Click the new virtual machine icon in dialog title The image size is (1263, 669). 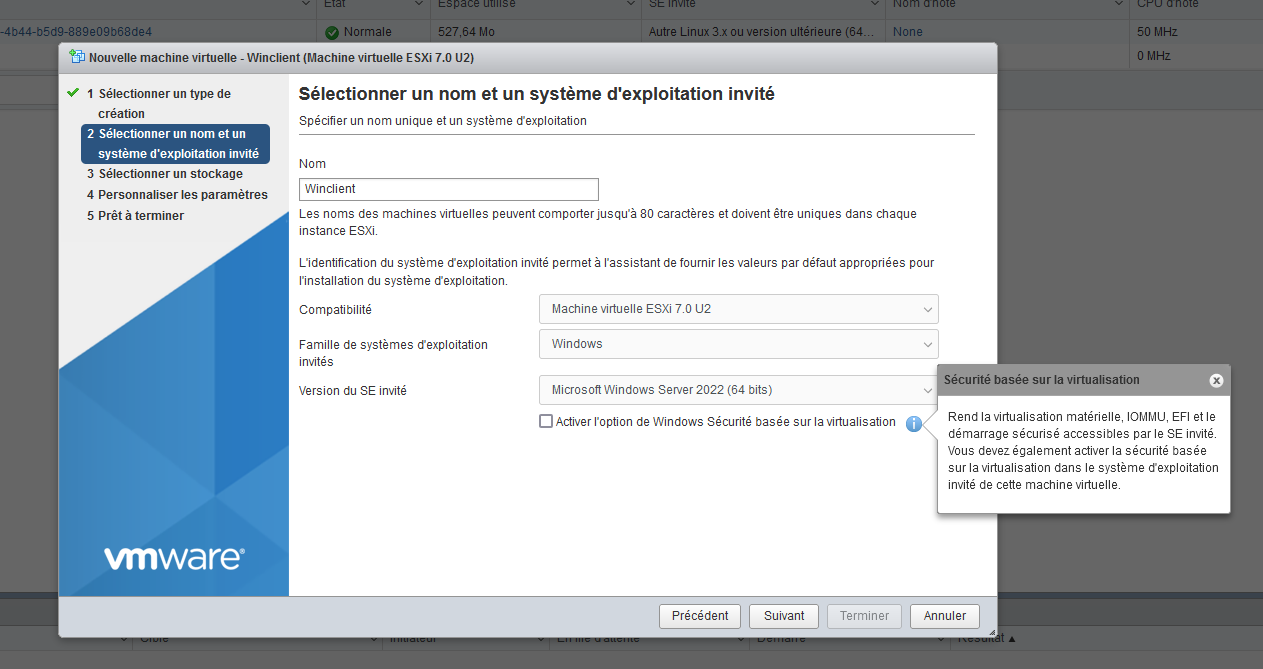pos(77,57)
